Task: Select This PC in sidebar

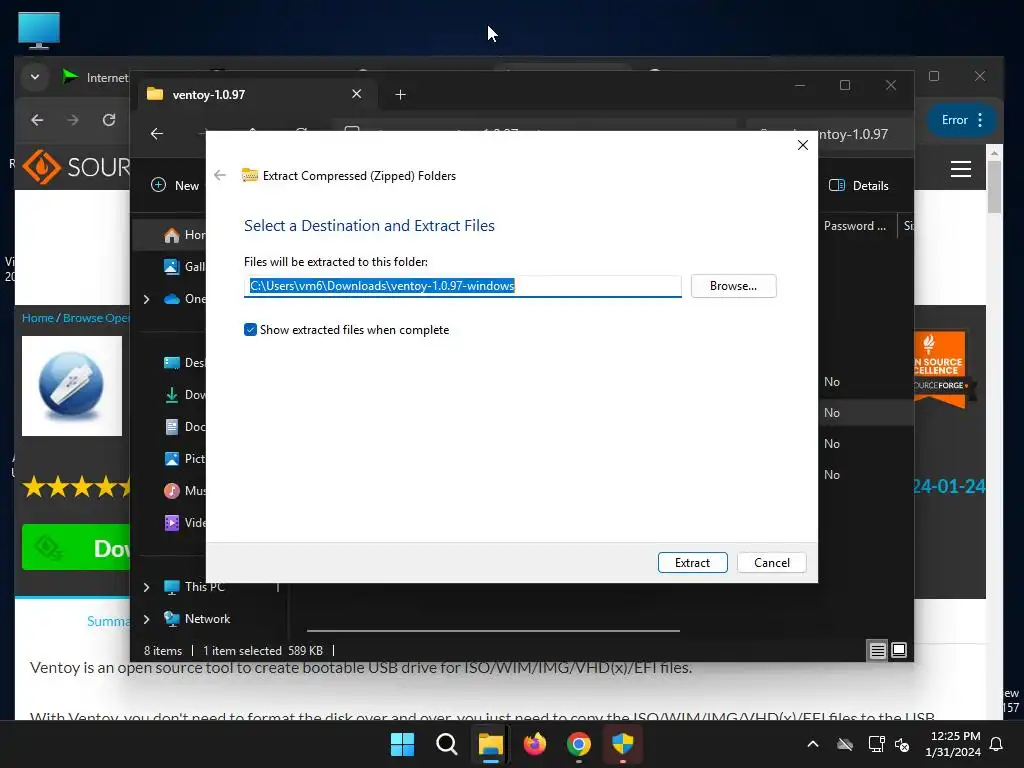Action: [195, 587]
